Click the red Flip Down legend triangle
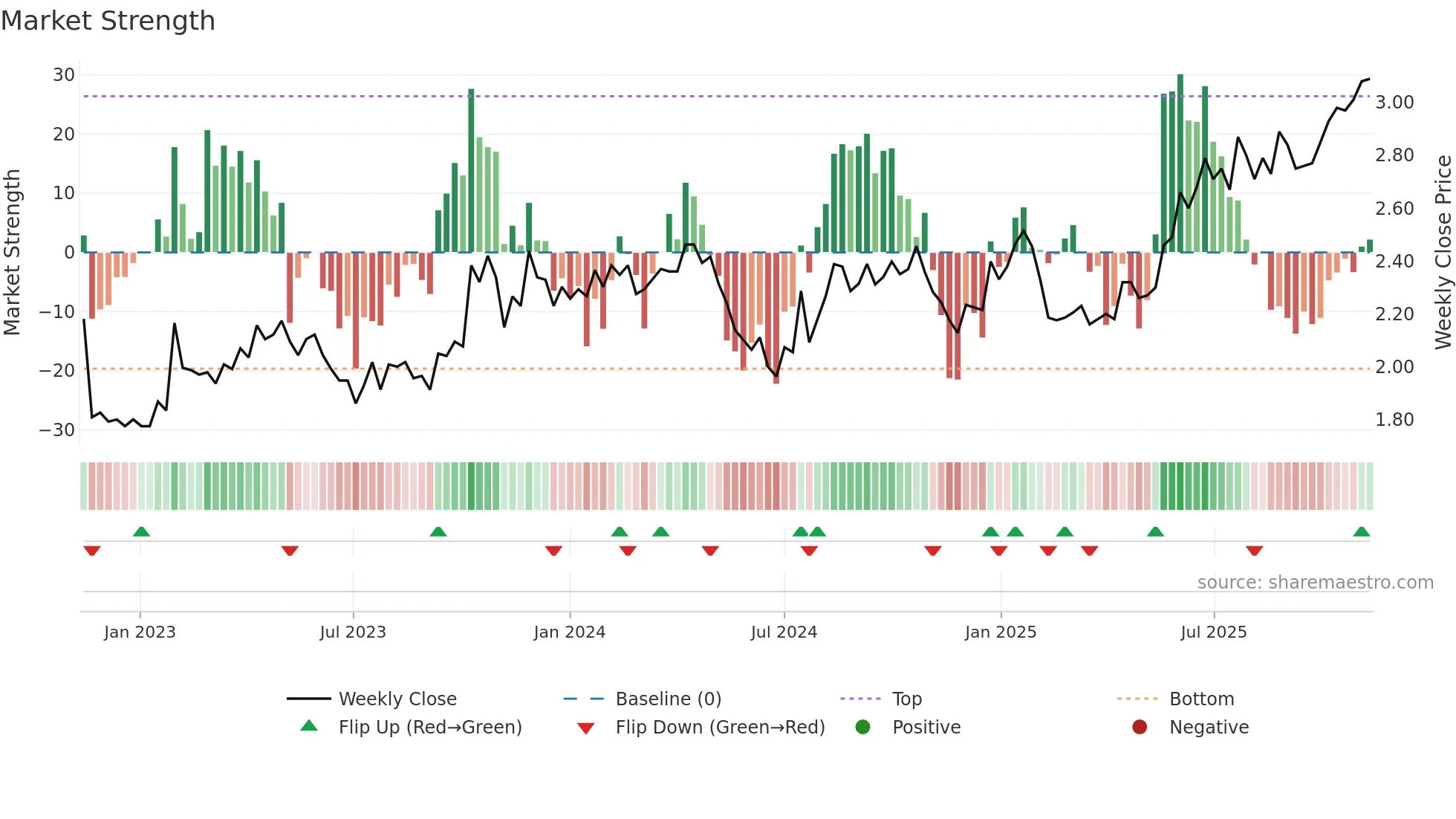This screenshot has height=819, width=1456. tap(585, 728)
